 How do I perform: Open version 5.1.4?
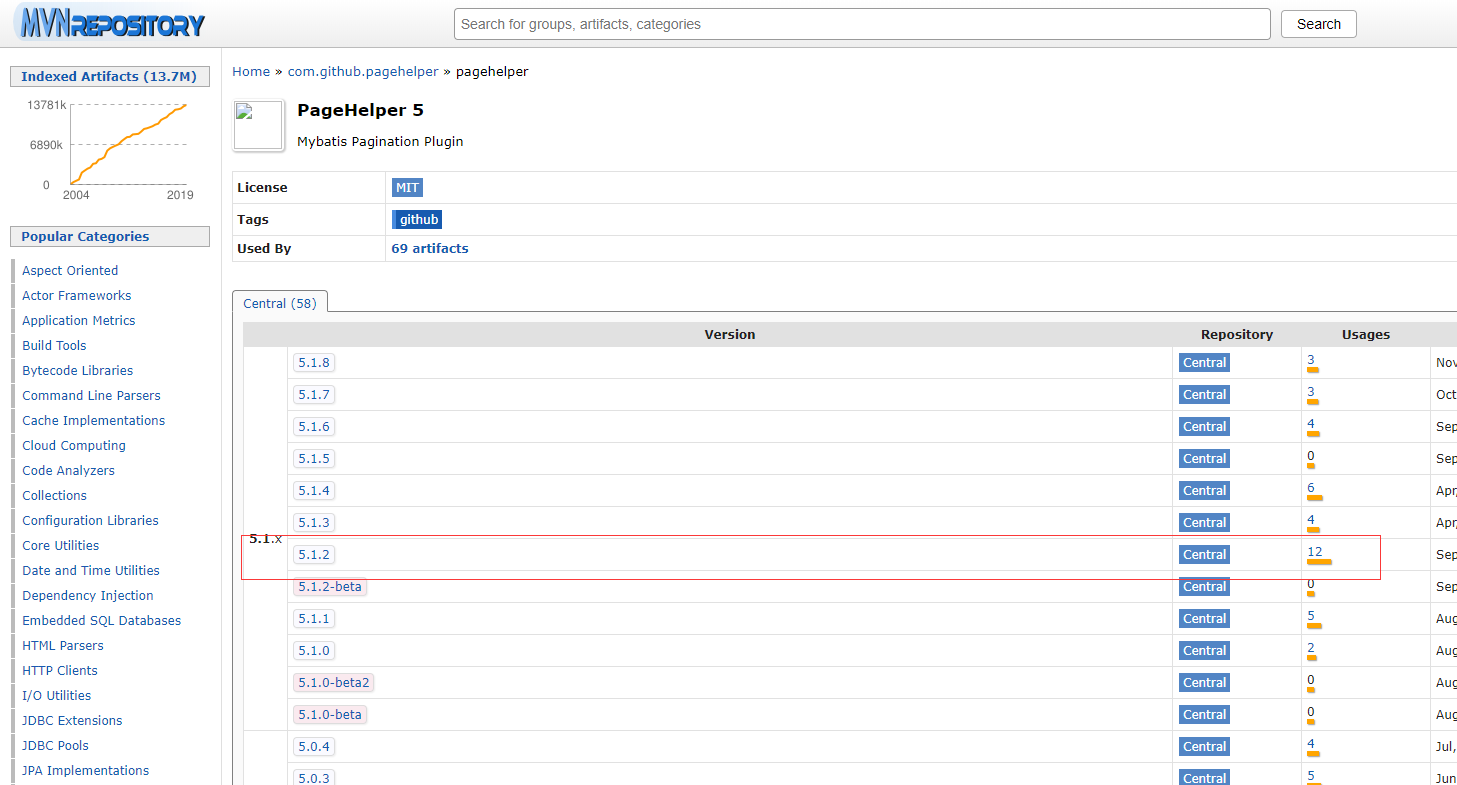[x=314, y=490]
